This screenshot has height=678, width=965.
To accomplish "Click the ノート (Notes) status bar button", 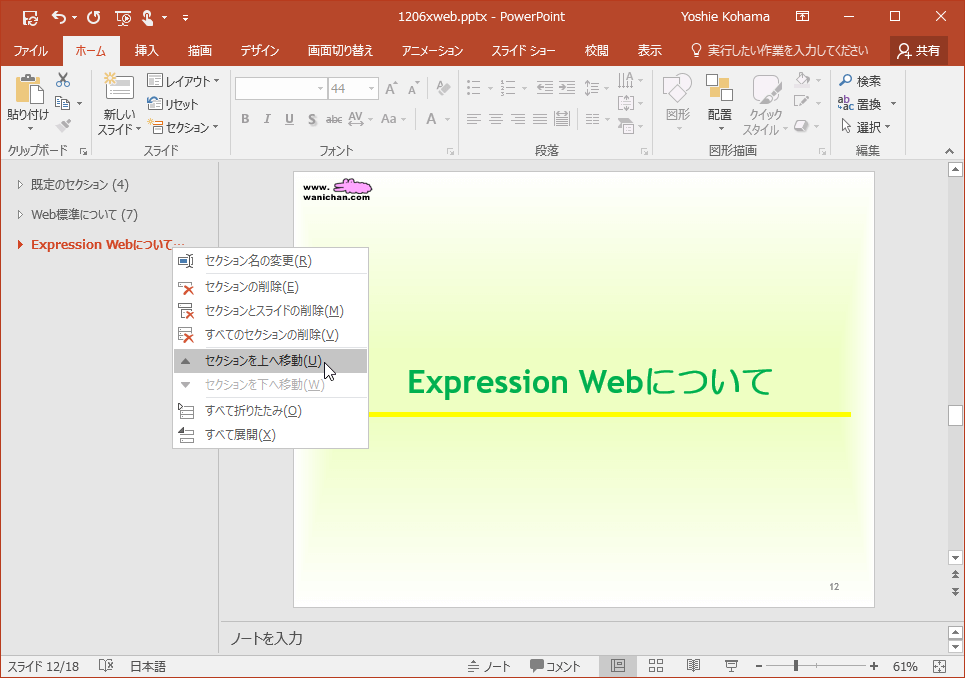I will (489, 666).
